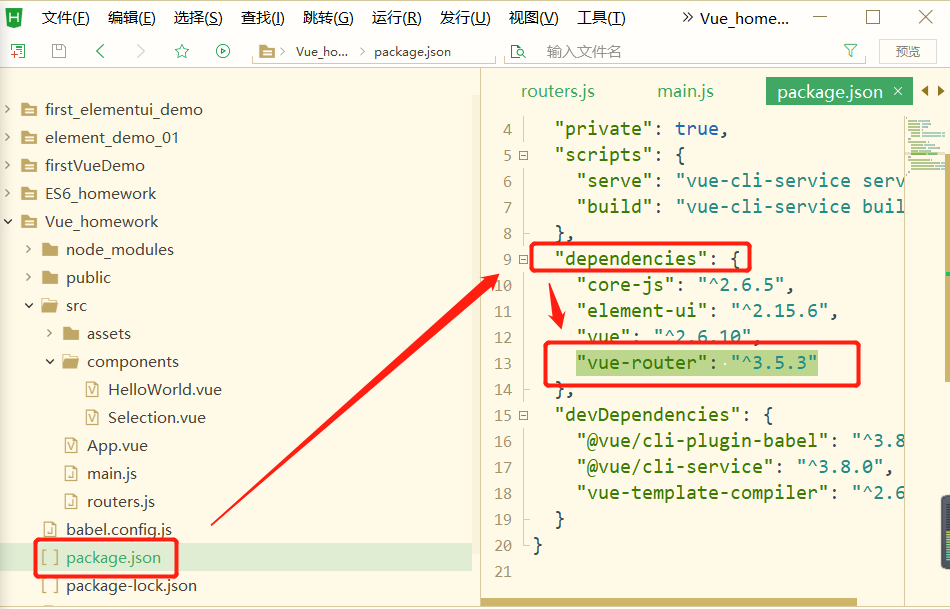Open the 查找(I) menu
Viewport: 950px width, 609px height.
[x=263, y=18]
